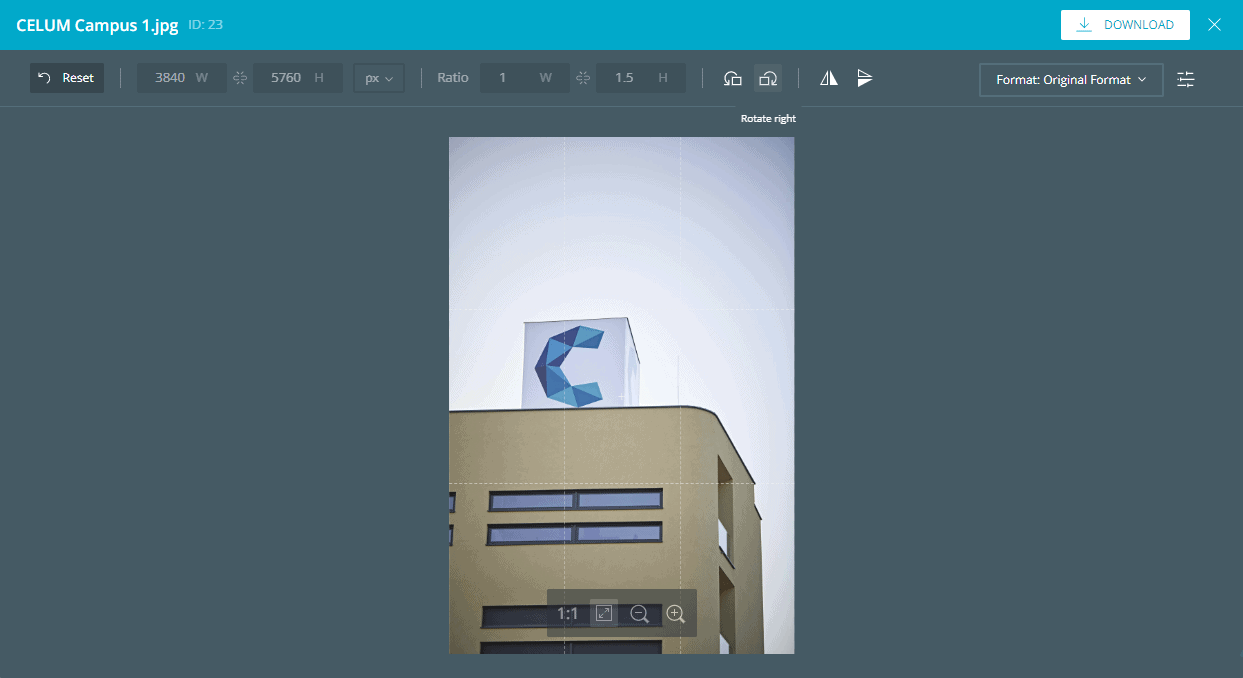1243x678 pixels.
Task: Close the image editor dialog
Action: 1214,25
